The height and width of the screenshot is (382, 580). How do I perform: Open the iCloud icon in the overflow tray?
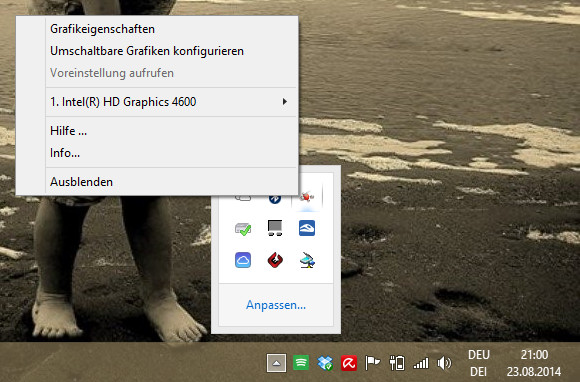coord(243,260)
